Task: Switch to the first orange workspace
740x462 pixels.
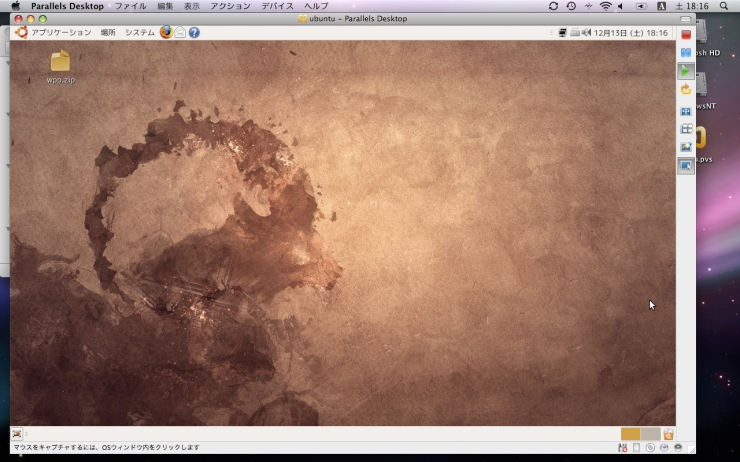Action: coord(631,434)
